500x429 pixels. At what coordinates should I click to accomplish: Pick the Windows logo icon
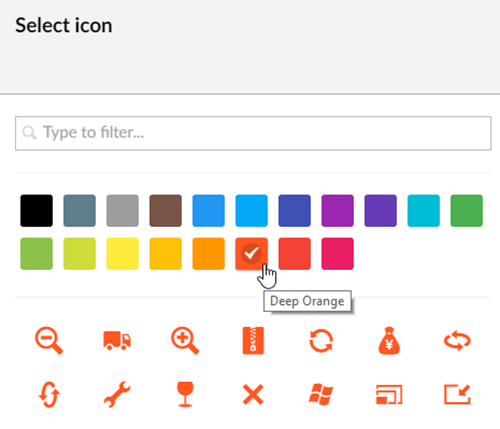tap(321, 394)
